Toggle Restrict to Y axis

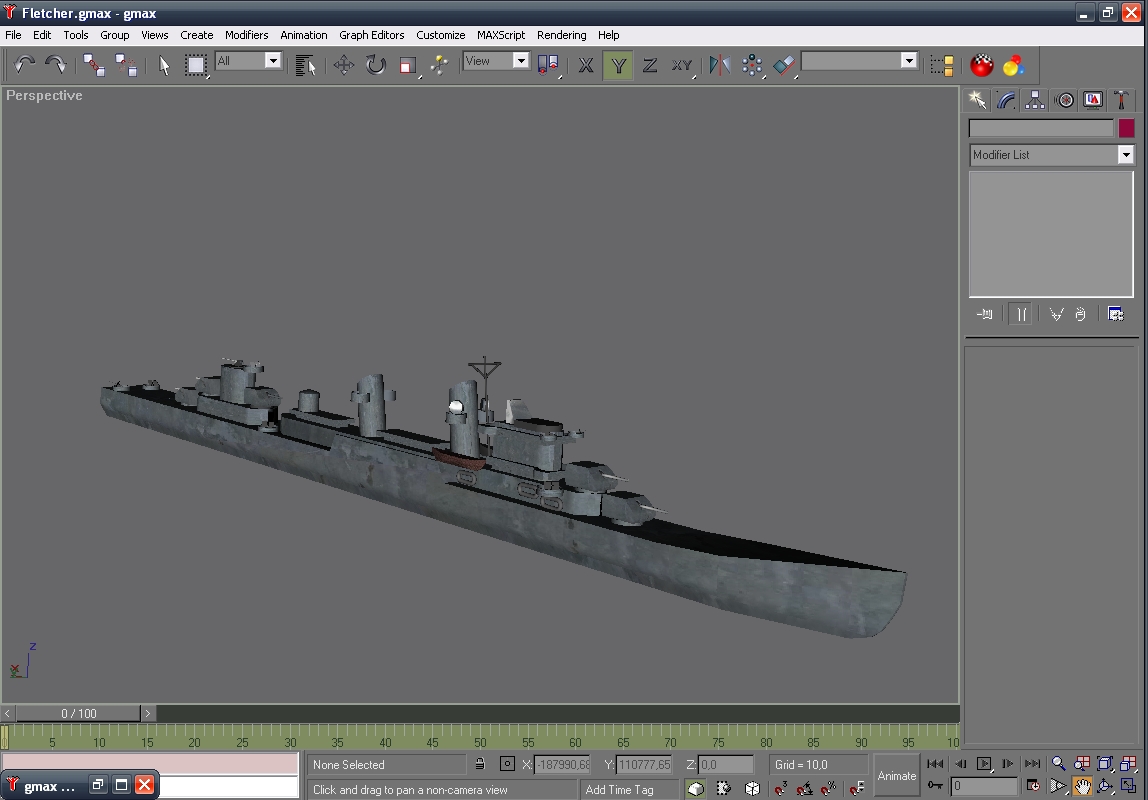[618, 65]
